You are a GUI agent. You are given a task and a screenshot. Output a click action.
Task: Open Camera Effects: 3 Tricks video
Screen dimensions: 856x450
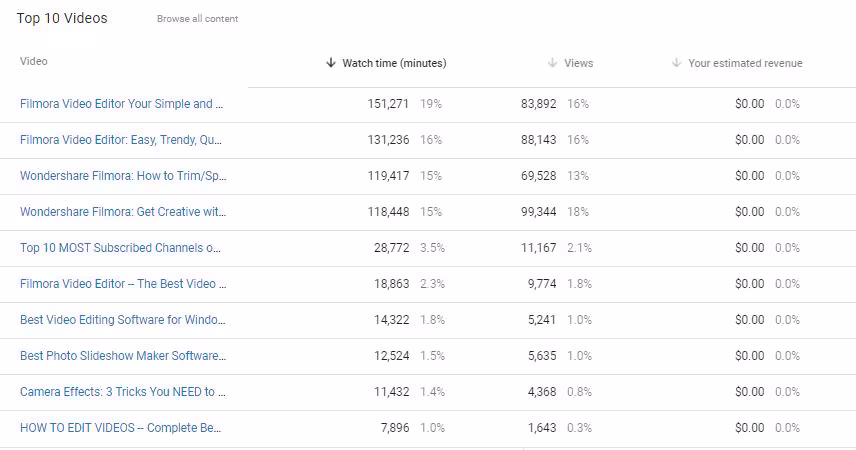pyautogui.click(x=123, y=392)
